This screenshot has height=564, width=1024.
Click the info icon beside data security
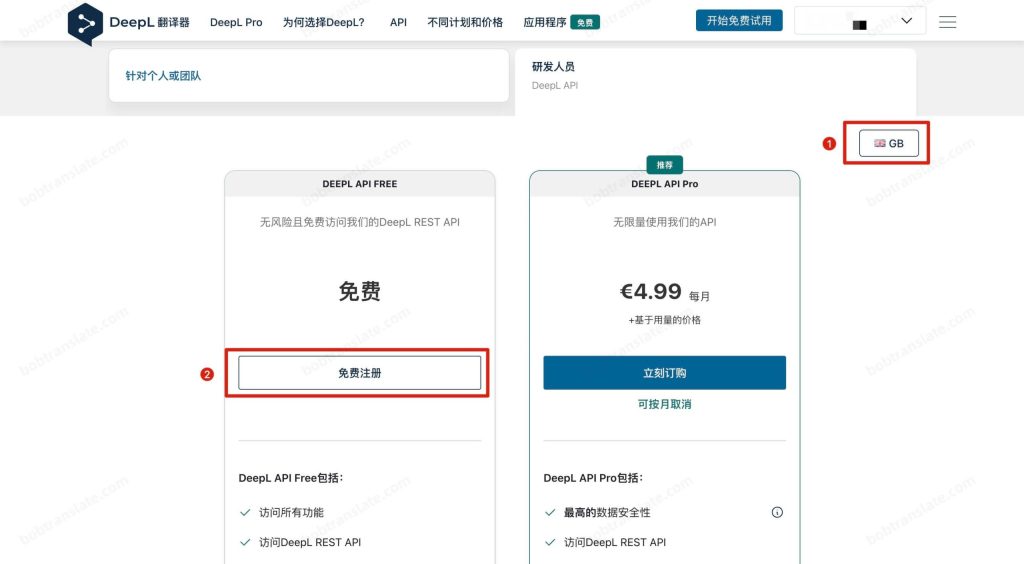[x=777, y=512]
